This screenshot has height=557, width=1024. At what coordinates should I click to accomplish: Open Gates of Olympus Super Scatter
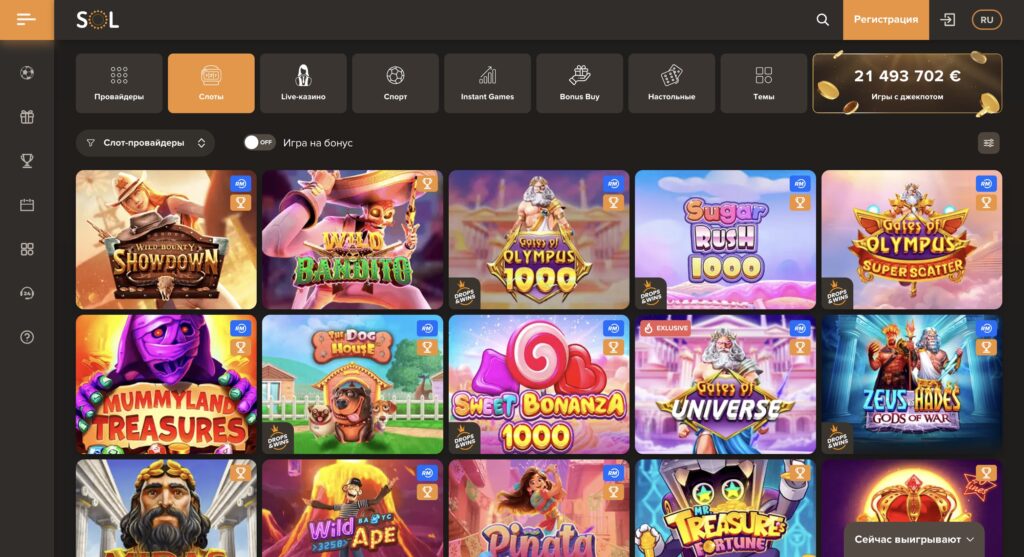912,240
